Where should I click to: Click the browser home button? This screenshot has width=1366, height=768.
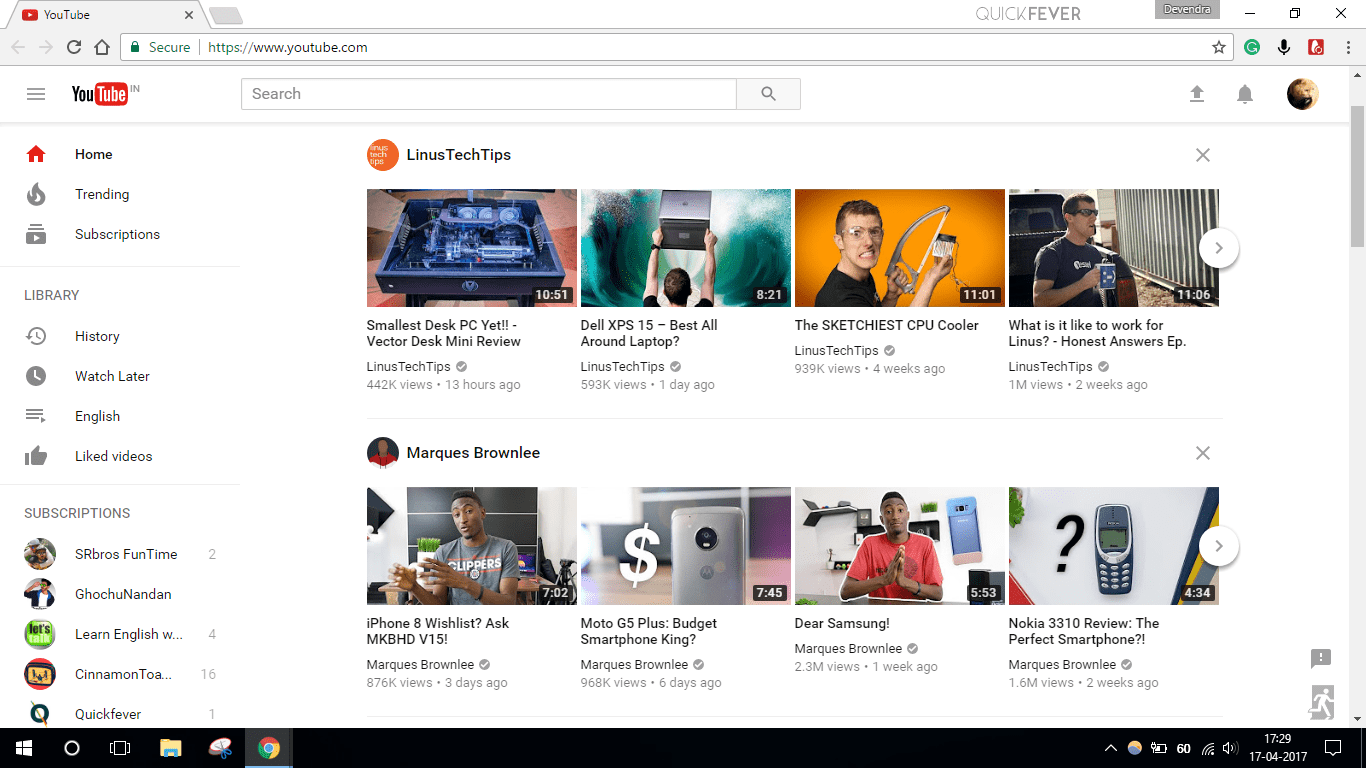102,47
